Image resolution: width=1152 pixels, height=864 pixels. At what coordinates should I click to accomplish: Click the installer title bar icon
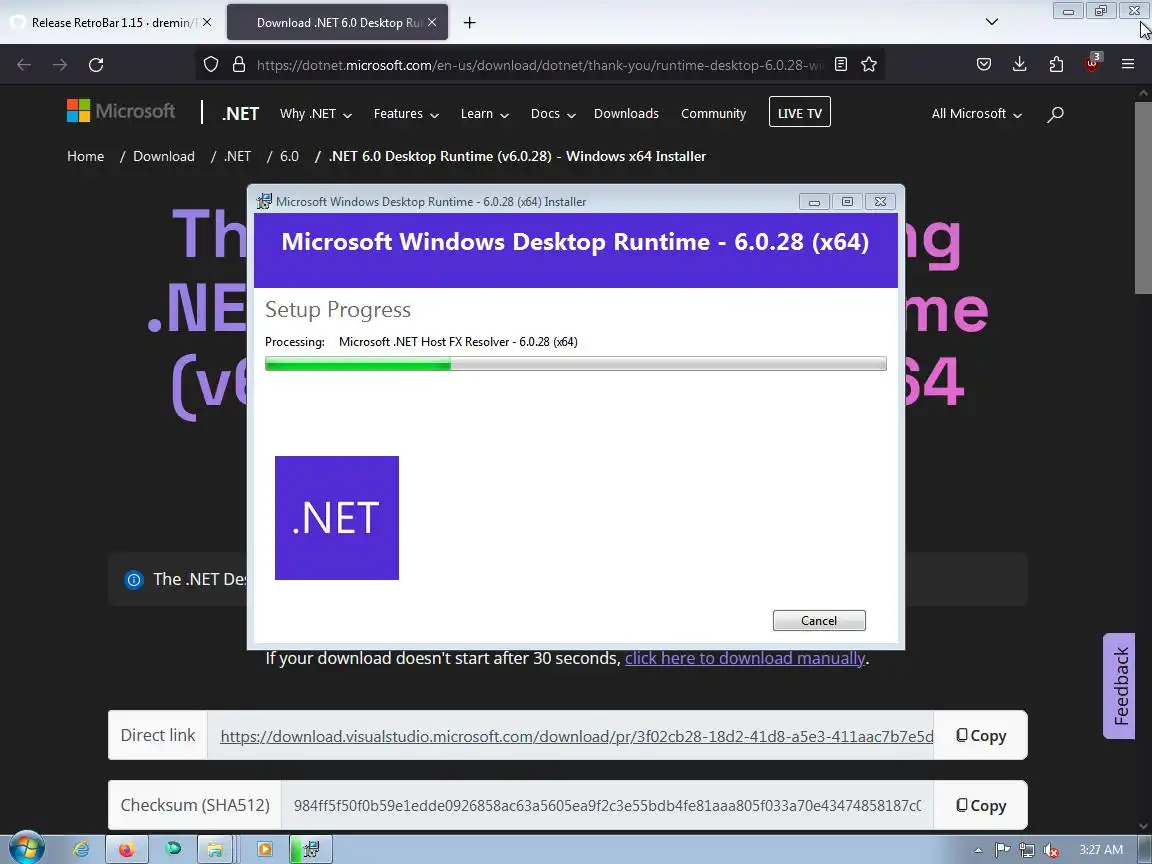coord(264,201)
